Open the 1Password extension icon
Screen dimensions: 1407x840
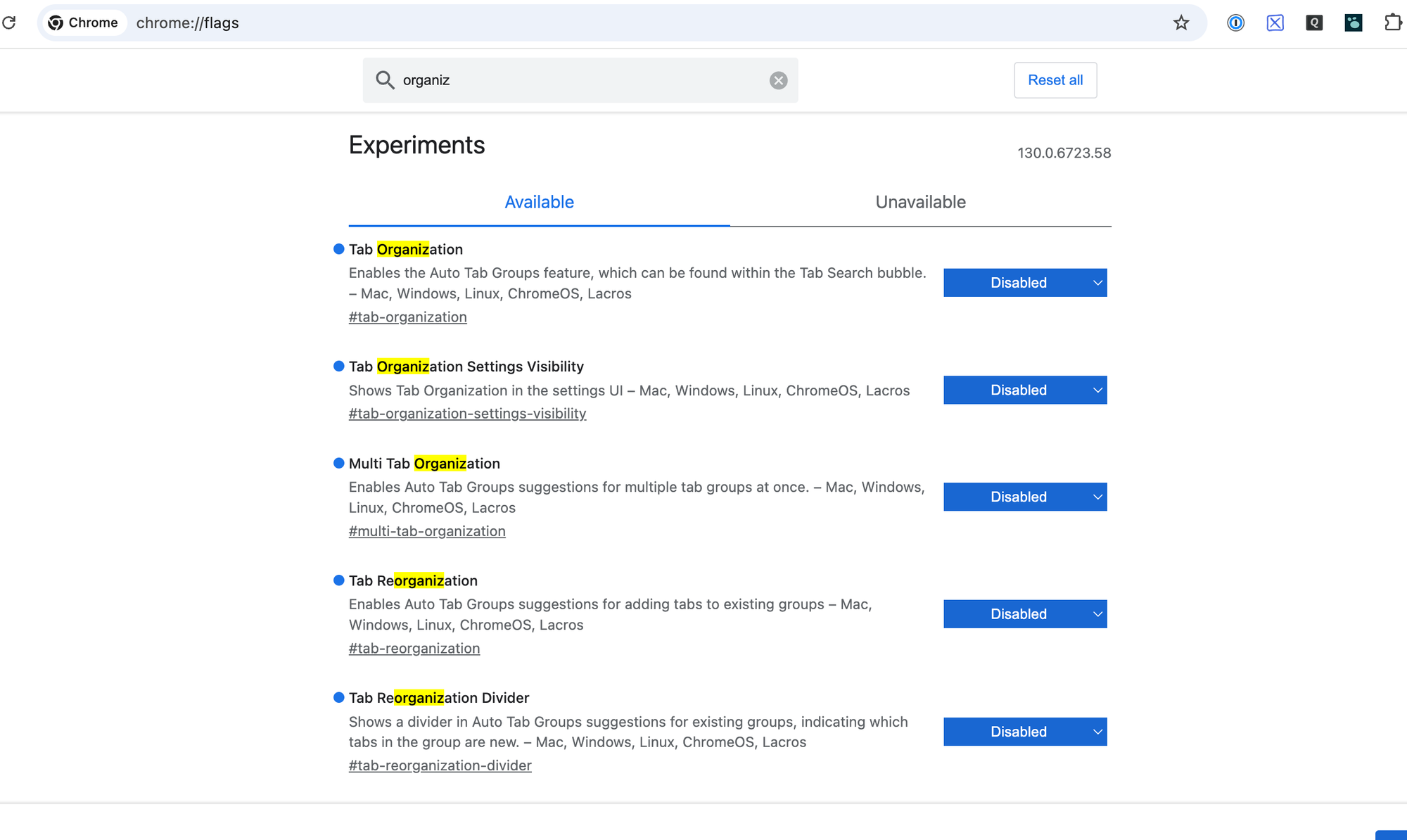click(x=1235, y=23)
